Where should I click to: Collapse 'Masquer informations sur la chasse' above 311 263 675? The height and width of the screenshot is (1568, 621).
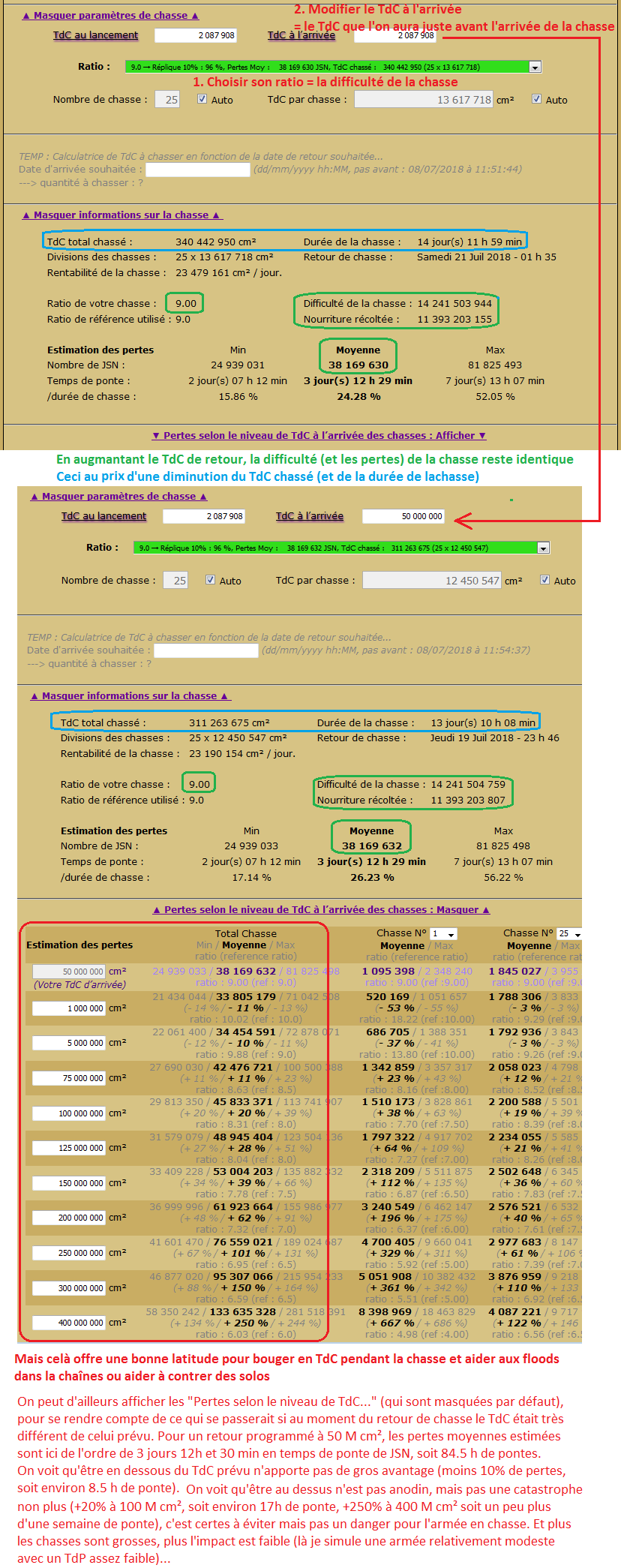[130, 695]
